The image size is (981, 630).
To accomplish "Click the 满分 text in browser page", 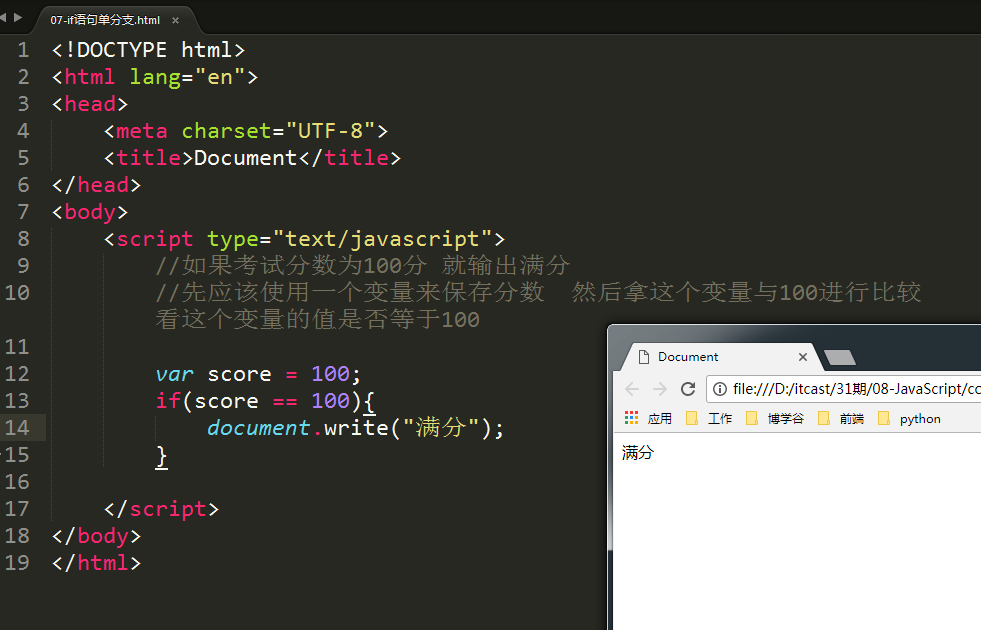I will (x=638, y=452).
